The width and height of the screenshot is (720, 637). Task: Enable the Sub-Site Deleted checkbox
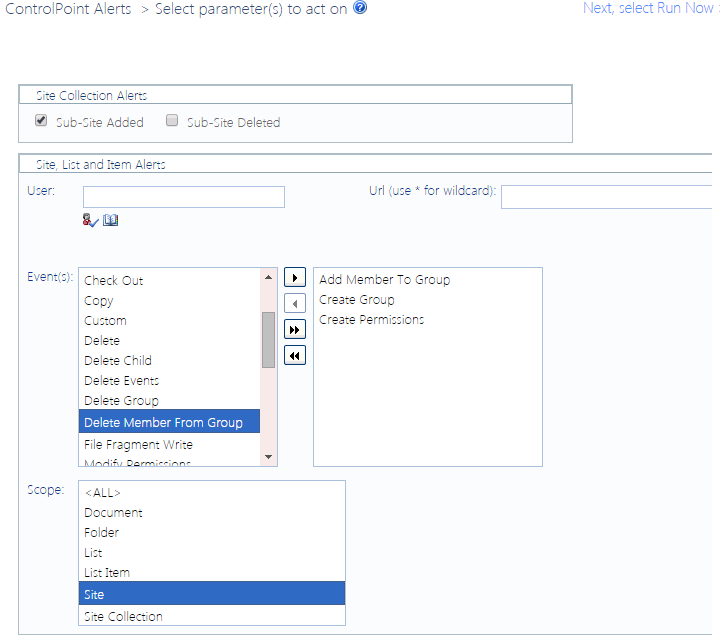172,120
